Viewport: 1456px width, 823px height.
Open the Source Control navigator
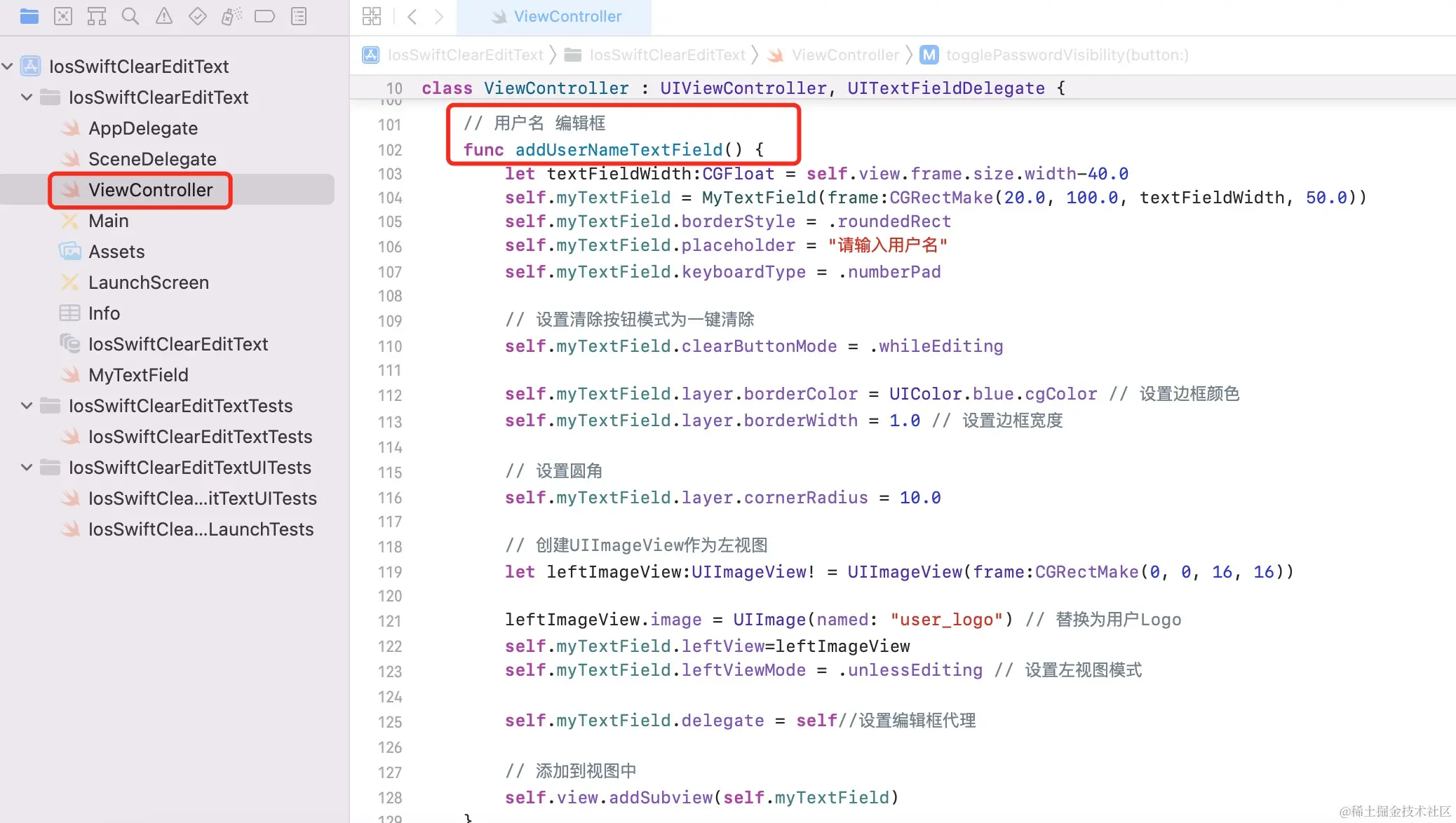pos(63,16)
